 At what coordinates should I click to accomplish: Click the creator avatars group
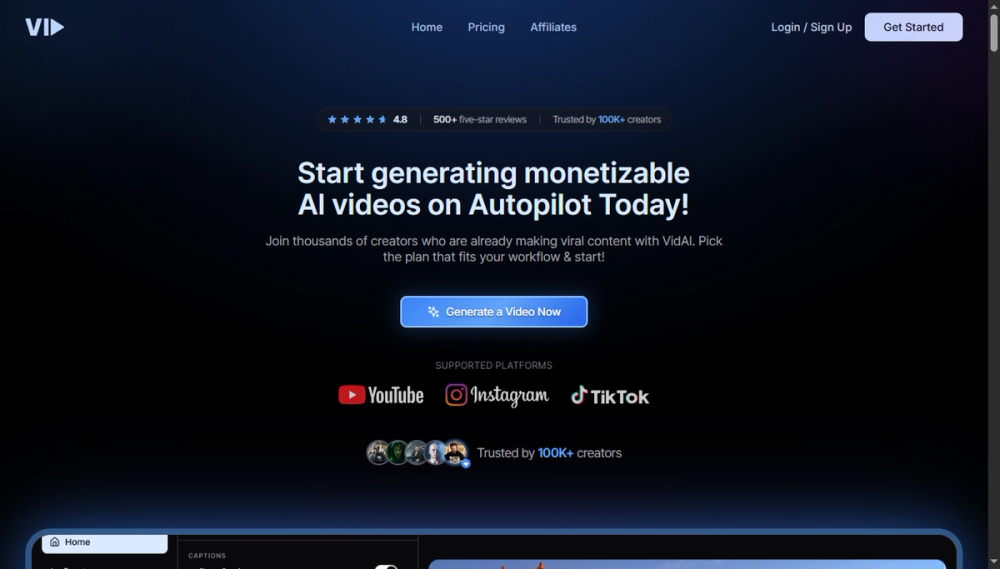pos(417,453)
